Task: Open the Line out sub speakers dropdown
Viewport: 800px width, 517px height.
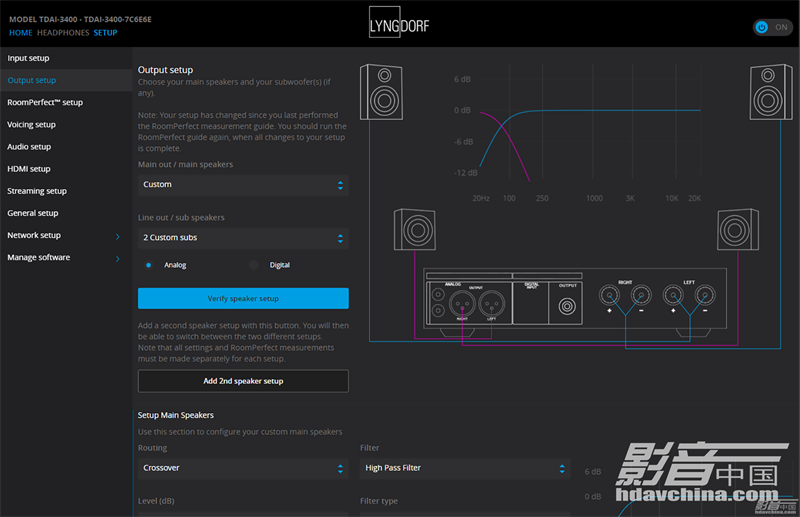Action: tap(243, 238)
